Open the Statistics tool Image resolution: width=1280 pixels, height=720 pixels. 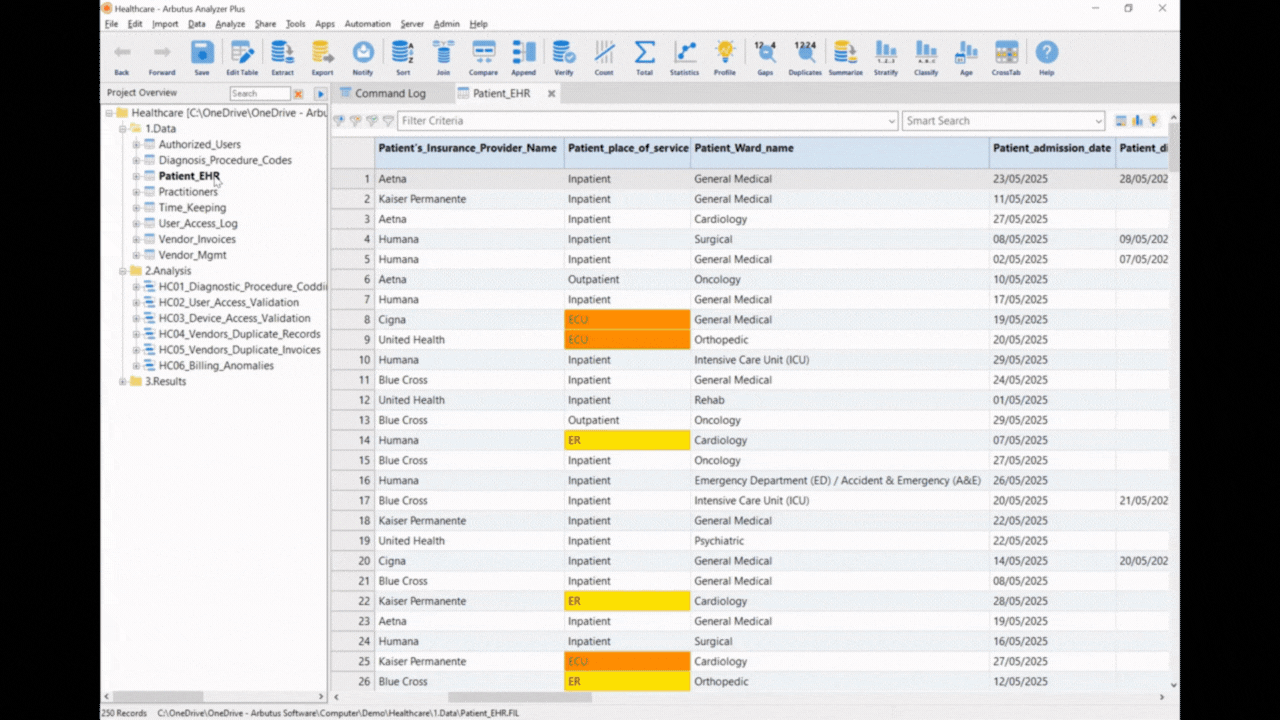(684, 58)
